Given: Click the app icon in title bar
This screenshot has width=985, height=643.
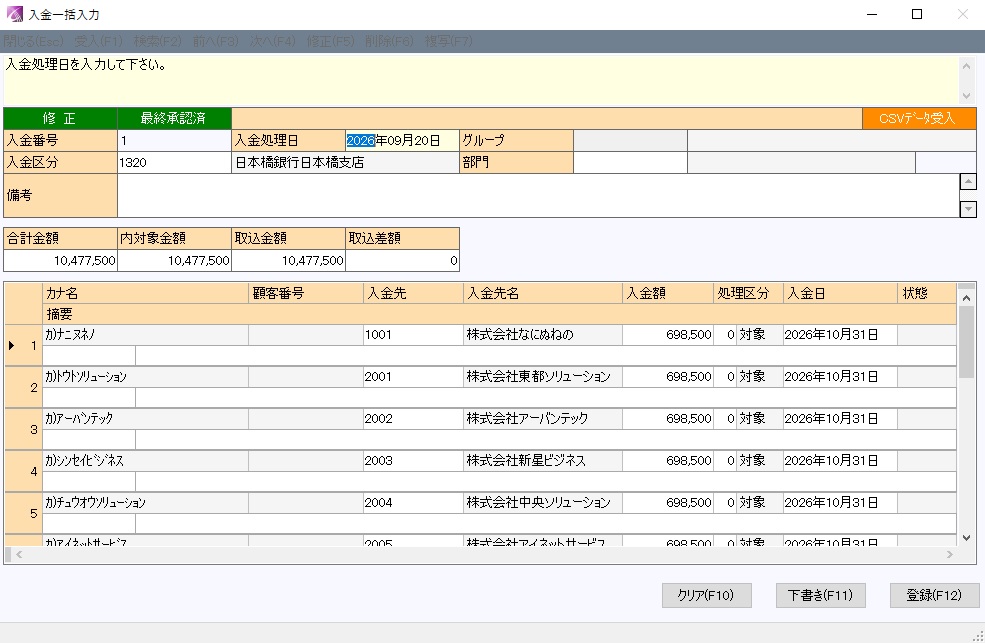Looking at the screenshot, I should click(x=14, y=14).
